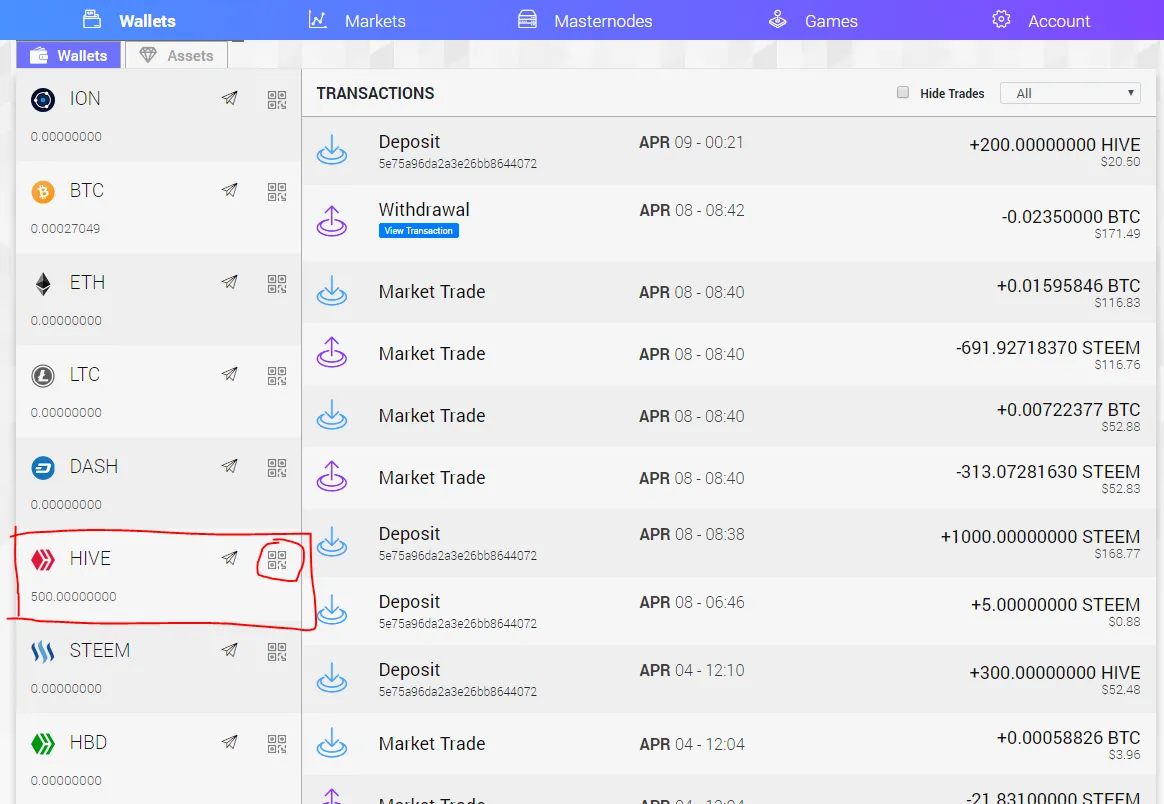1164x804 pixels.
Task: Click HIVE balance 500.00000000
Action: click(73, 596)
